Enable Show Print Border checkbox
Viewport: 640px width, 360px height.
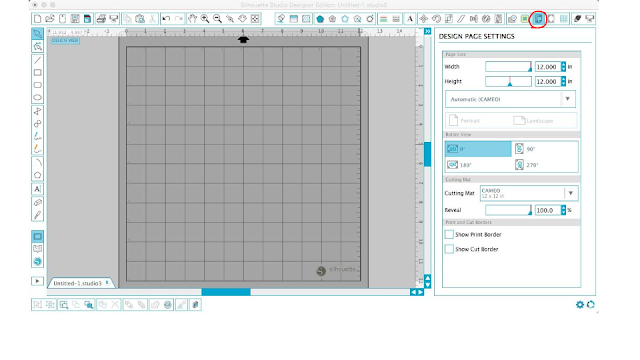tap(449, 235)
